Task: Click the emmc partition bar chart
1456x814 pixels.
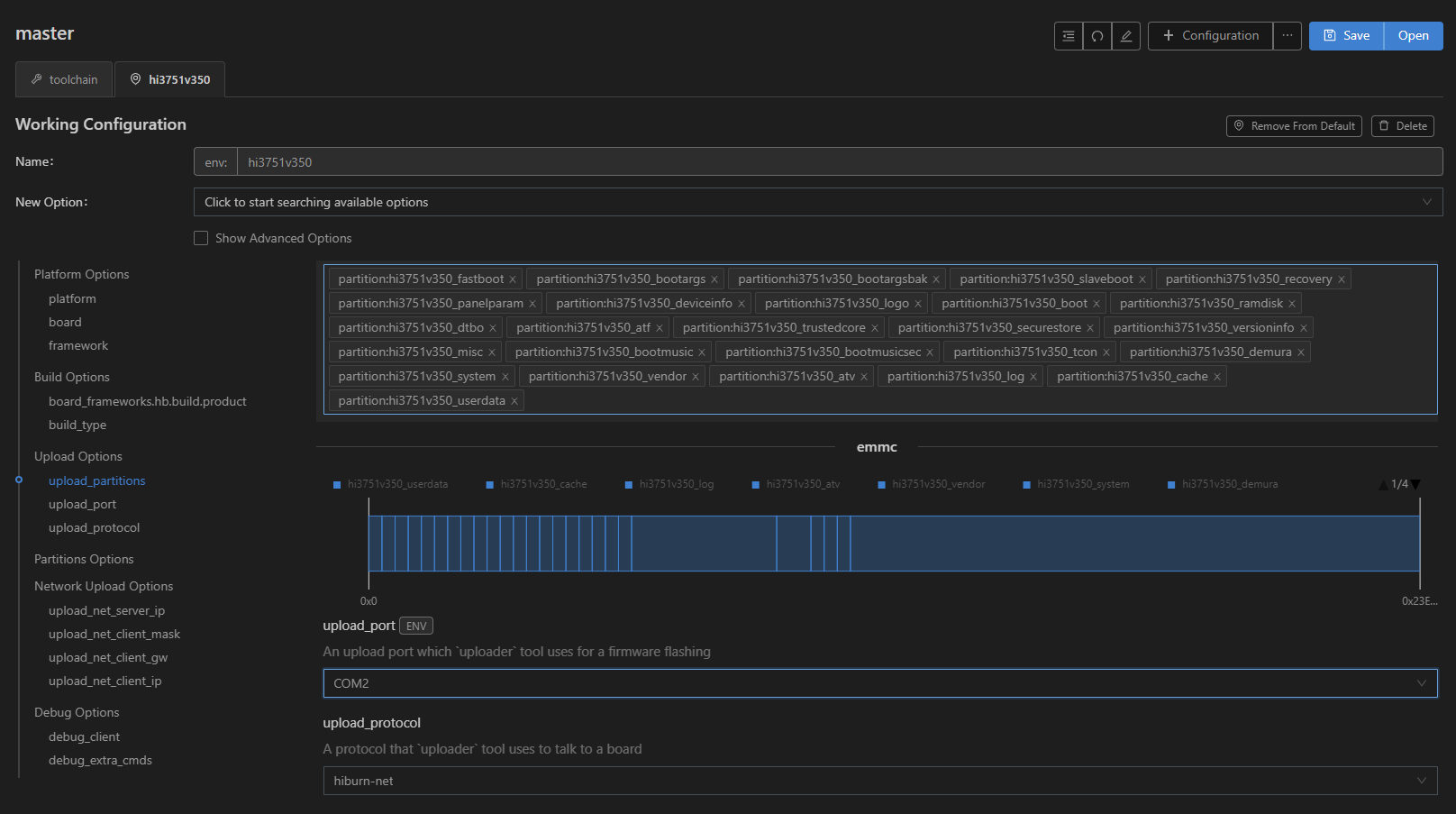Action: click(893, 544)
